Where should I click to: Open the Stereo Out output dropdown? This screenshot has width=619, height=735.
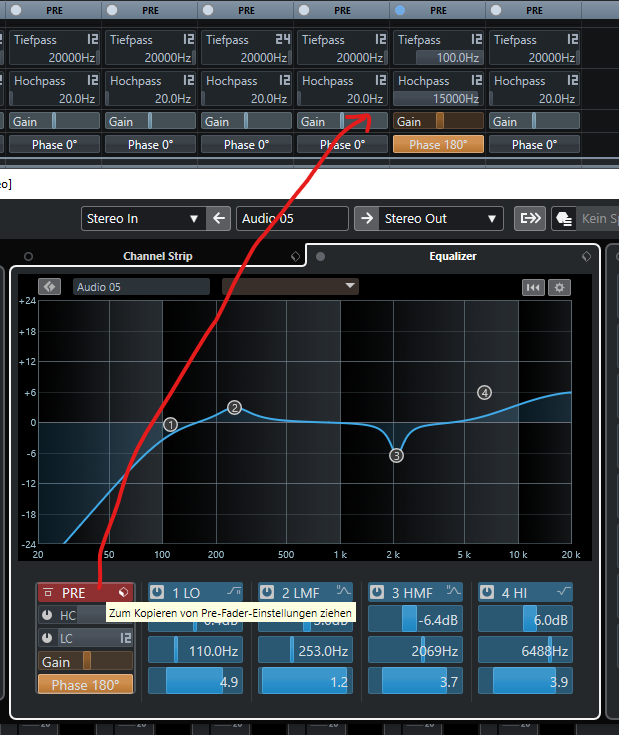[x=440, y=219]
